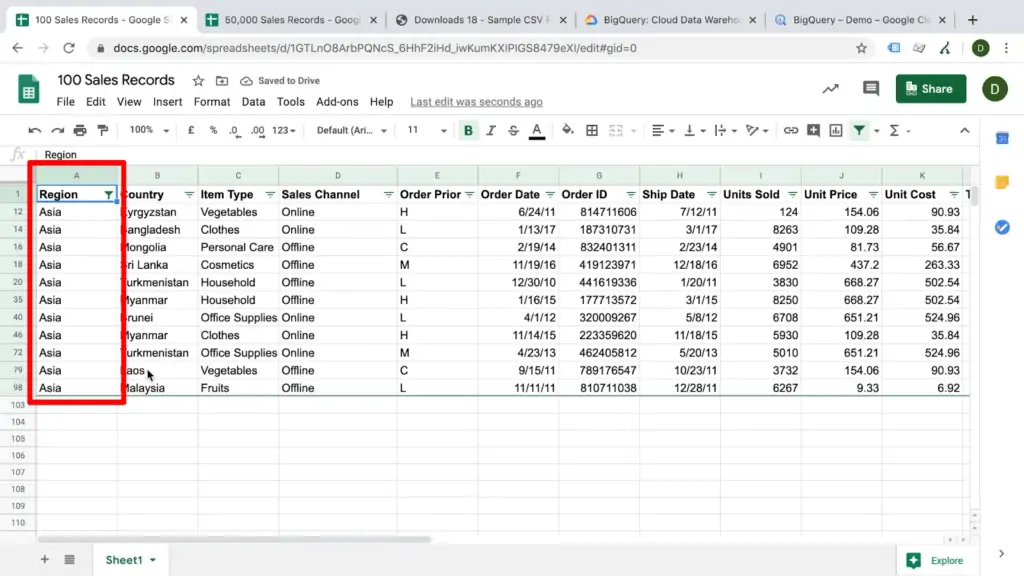The image size is (1024, 576).
Task: Insert a chart from the toolbar
Action: (836, 130)
